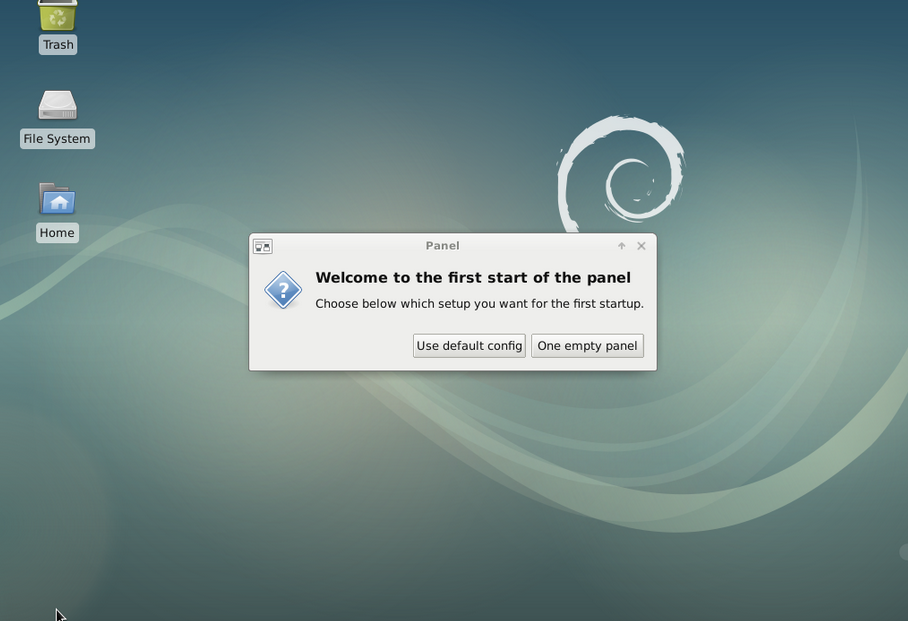This screenshot has height=621, width=908.
Task: Open the Panel window menu icon
Action: coord(263,246)
